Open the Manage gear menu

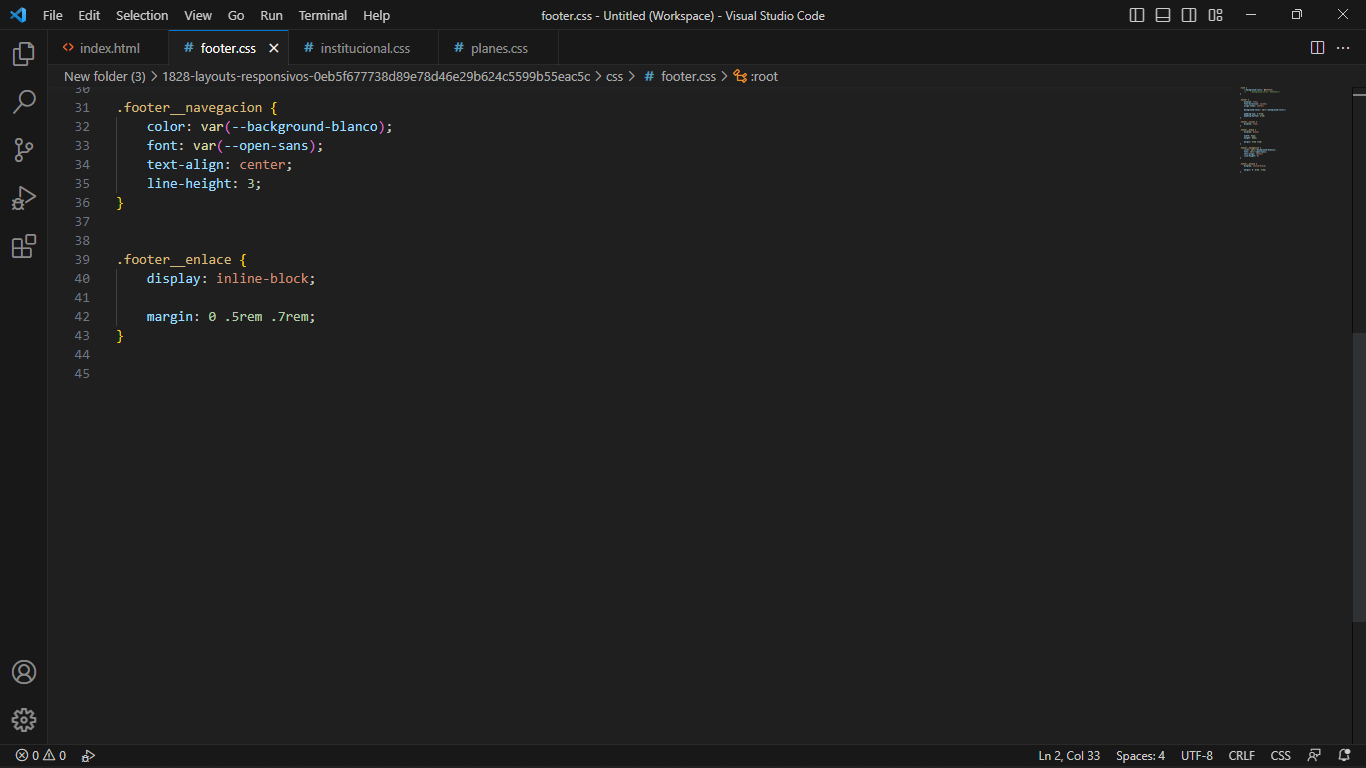coord(24,720)
